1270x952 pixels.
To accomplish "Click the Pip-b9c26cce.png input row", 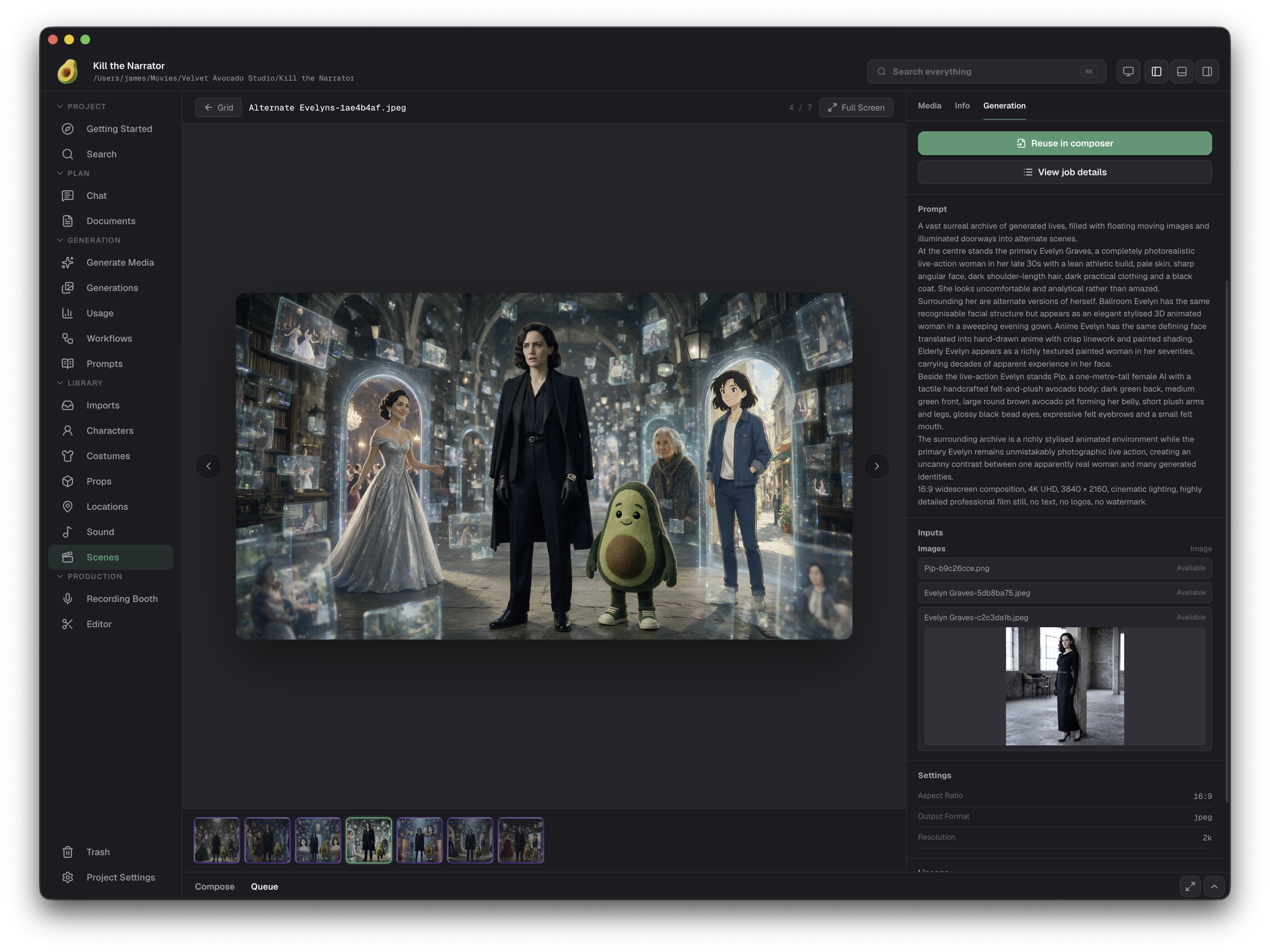I will (x=1065, y=568).
